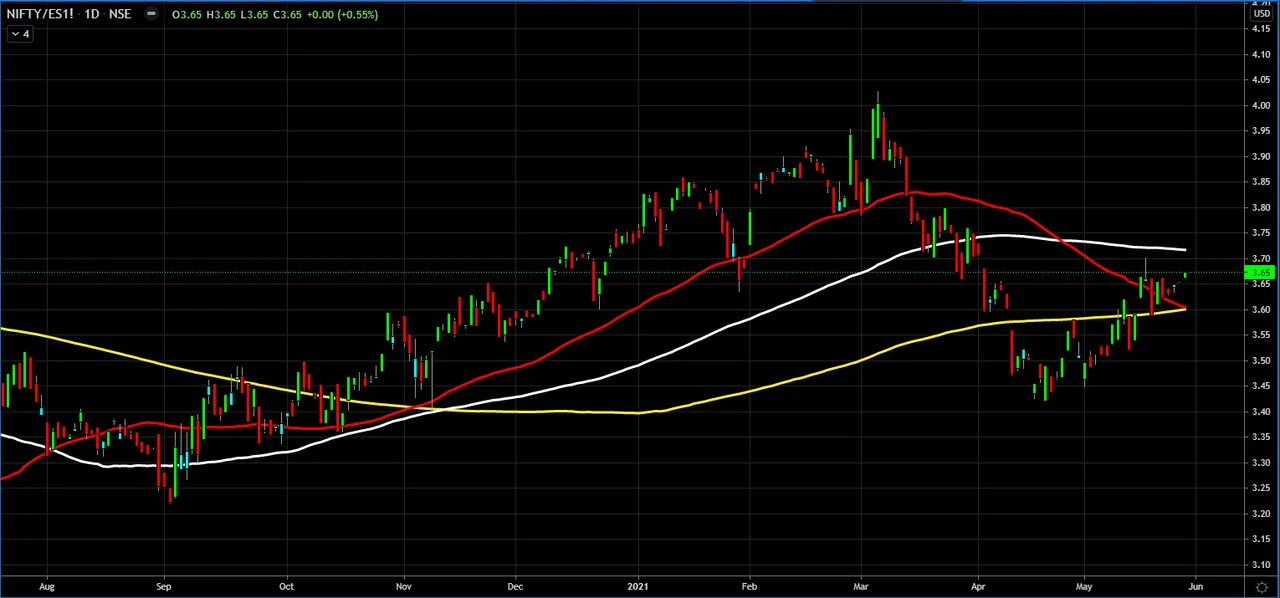The height and width of the screenshot is (598, 1280).
Task: Click the 2021 label on time axis
Action: pyautogui.click(x=640, y=587)
